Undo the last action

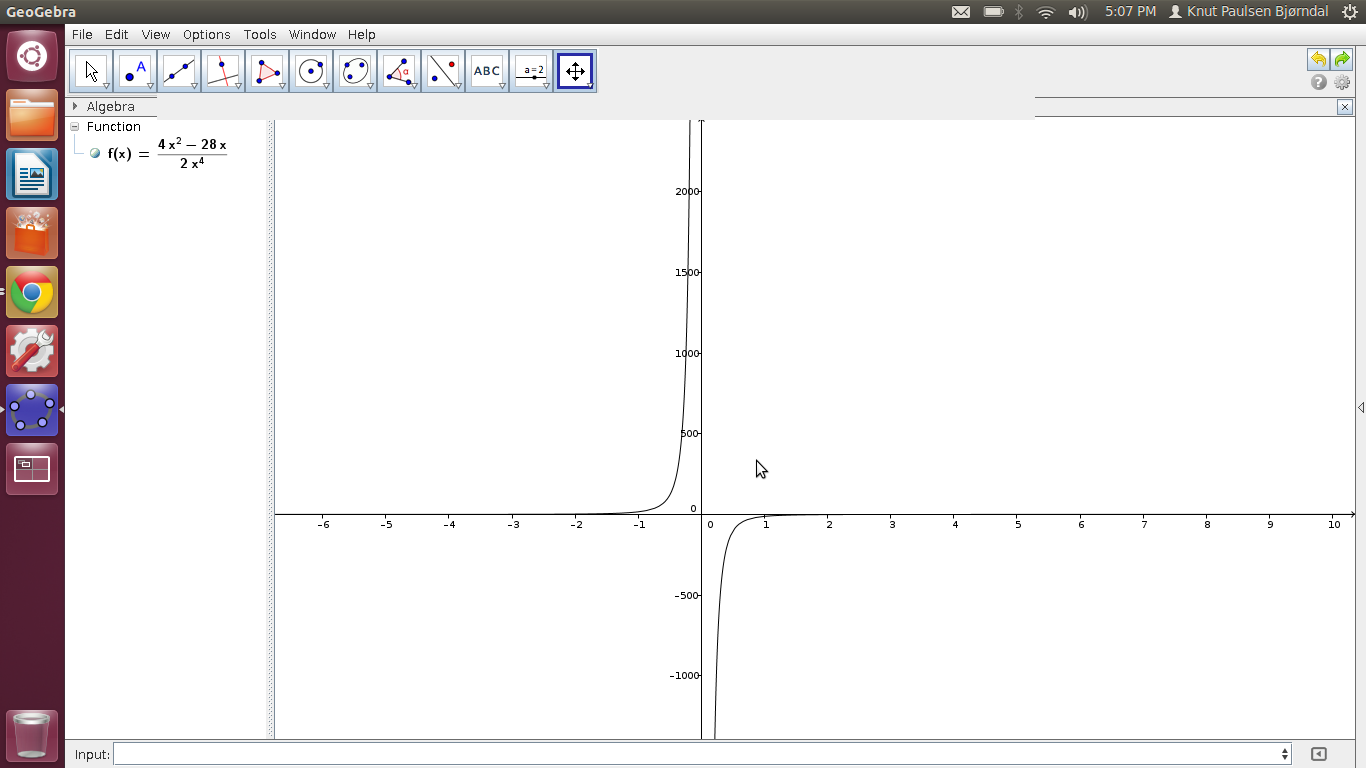1318,59
